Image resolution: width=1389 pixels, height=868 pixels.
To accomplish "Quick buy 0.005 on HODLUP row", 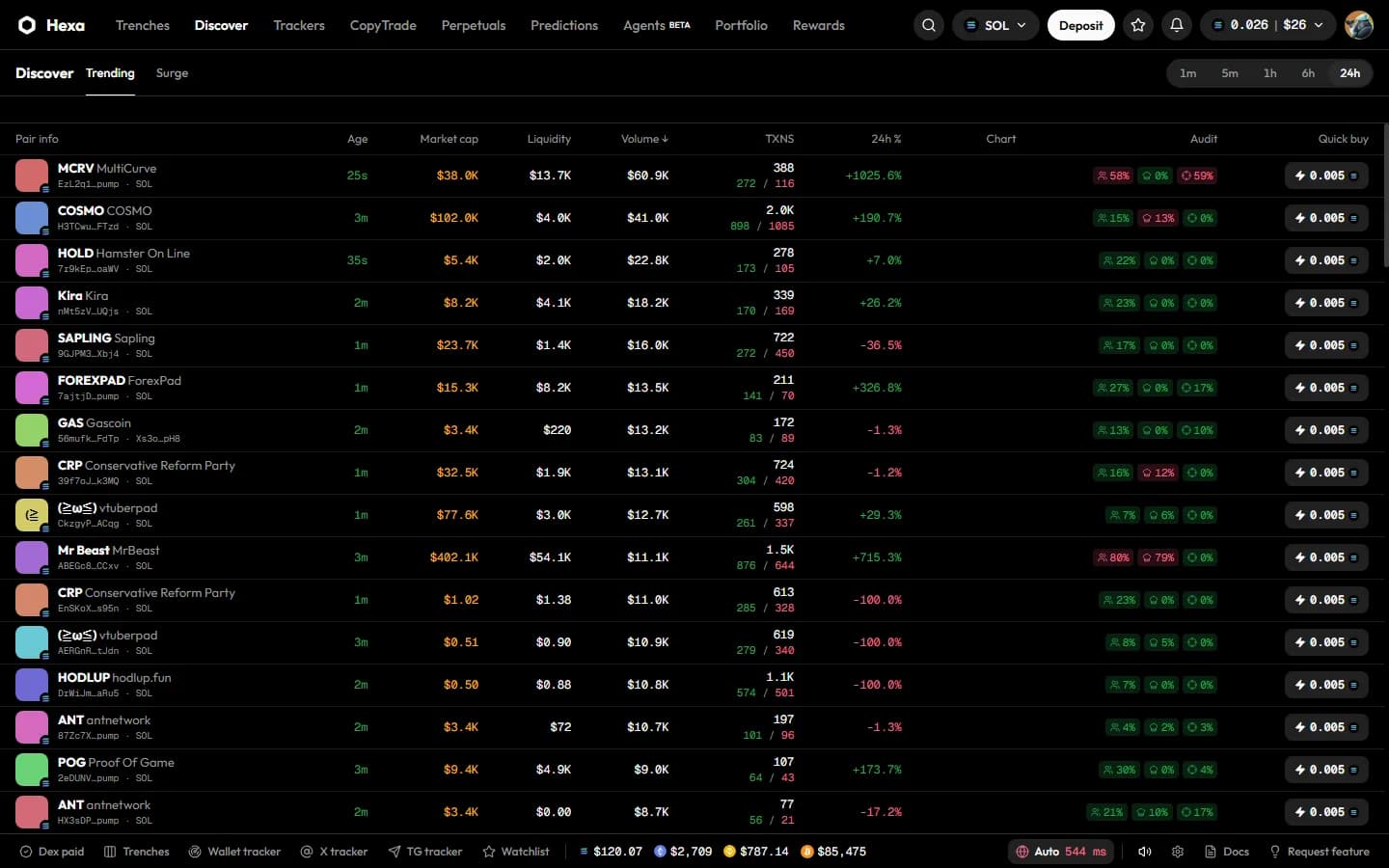I will tap(1326, 685).
